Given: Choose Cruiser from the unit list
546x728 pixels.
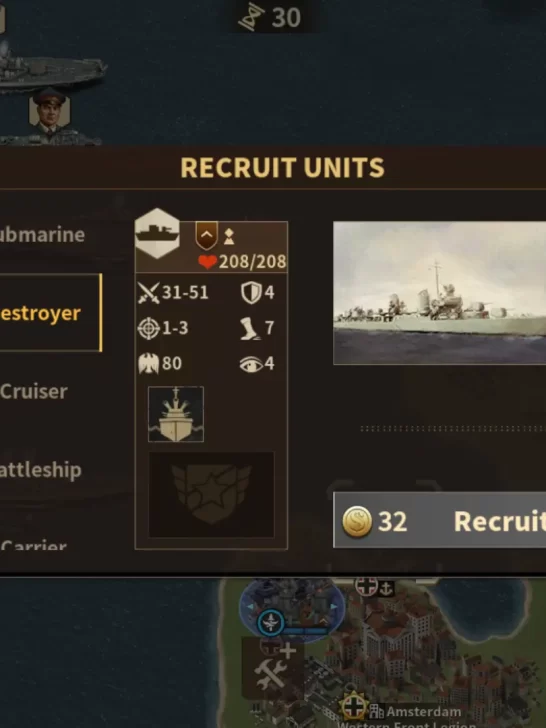Looking at the screenshot, I should 34,391.
